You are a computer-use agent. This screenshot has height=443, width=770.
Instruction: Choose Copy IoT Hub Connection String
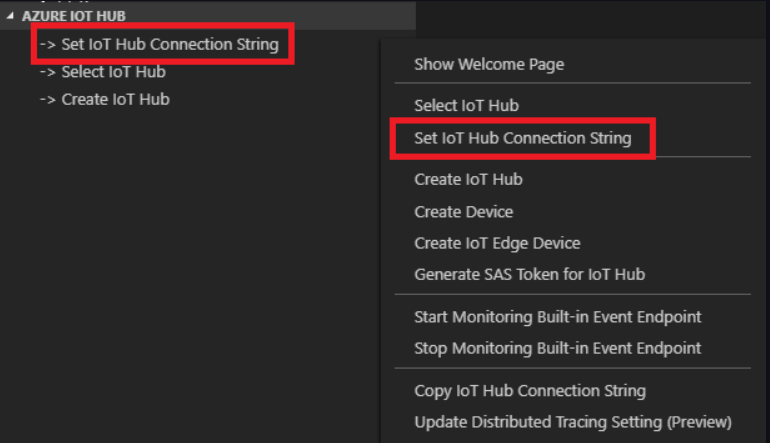[529, 391]
